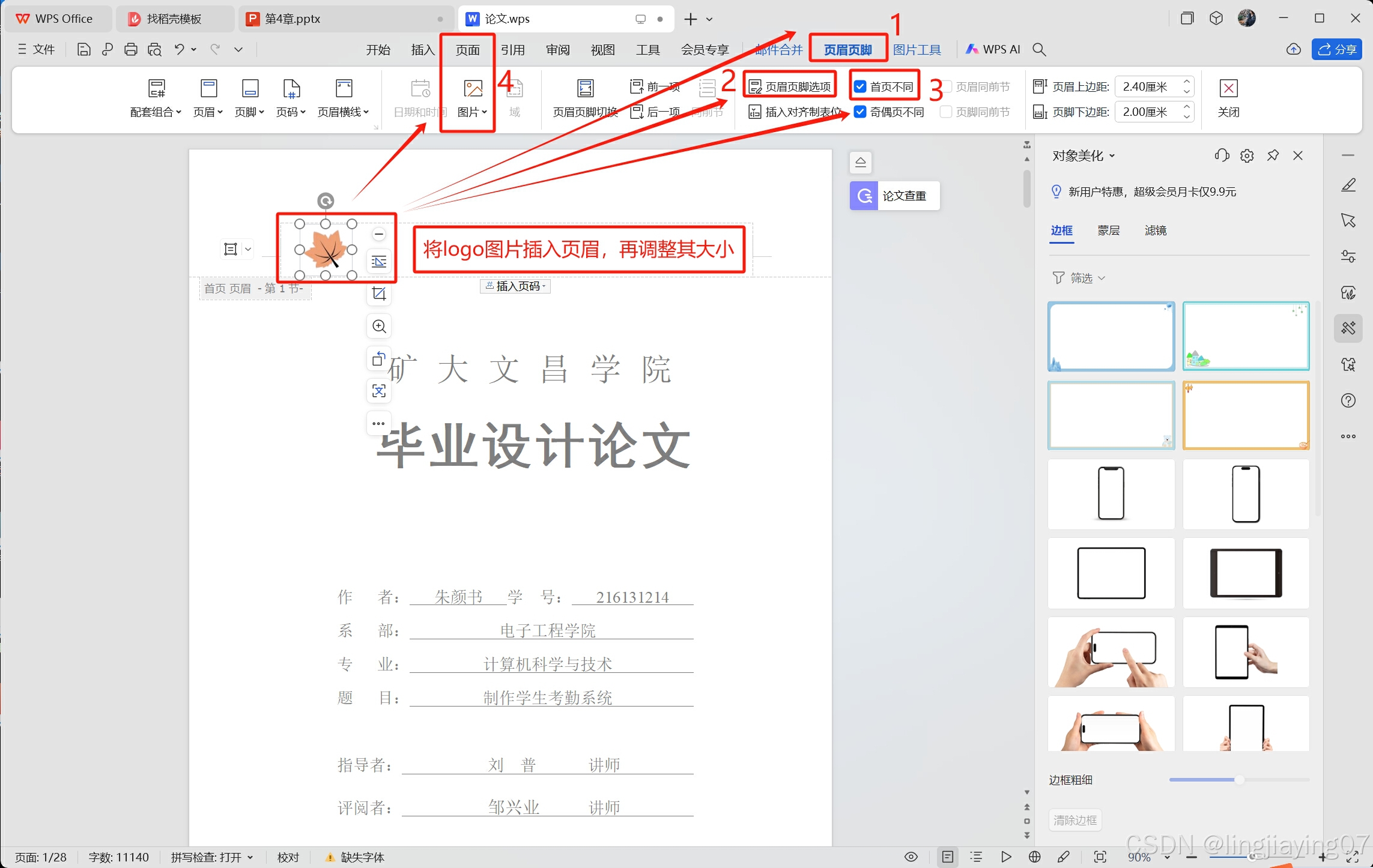This screenshot has width=1373, height=868.
Task: Click the 论文查重 button
Action: coord(895,196)
